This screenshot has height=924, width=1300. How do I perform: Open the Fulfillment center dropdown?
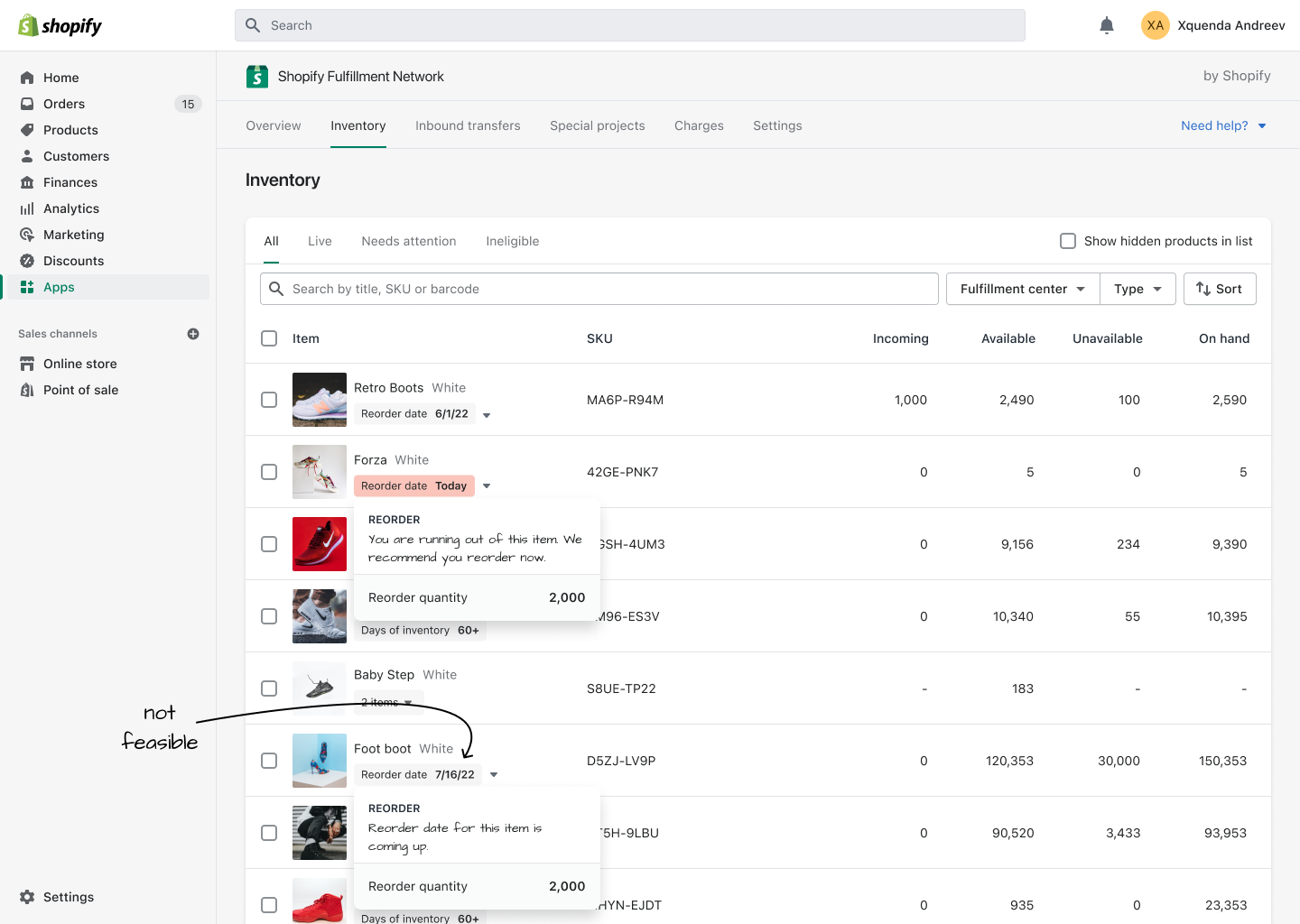coord(1022,289)
